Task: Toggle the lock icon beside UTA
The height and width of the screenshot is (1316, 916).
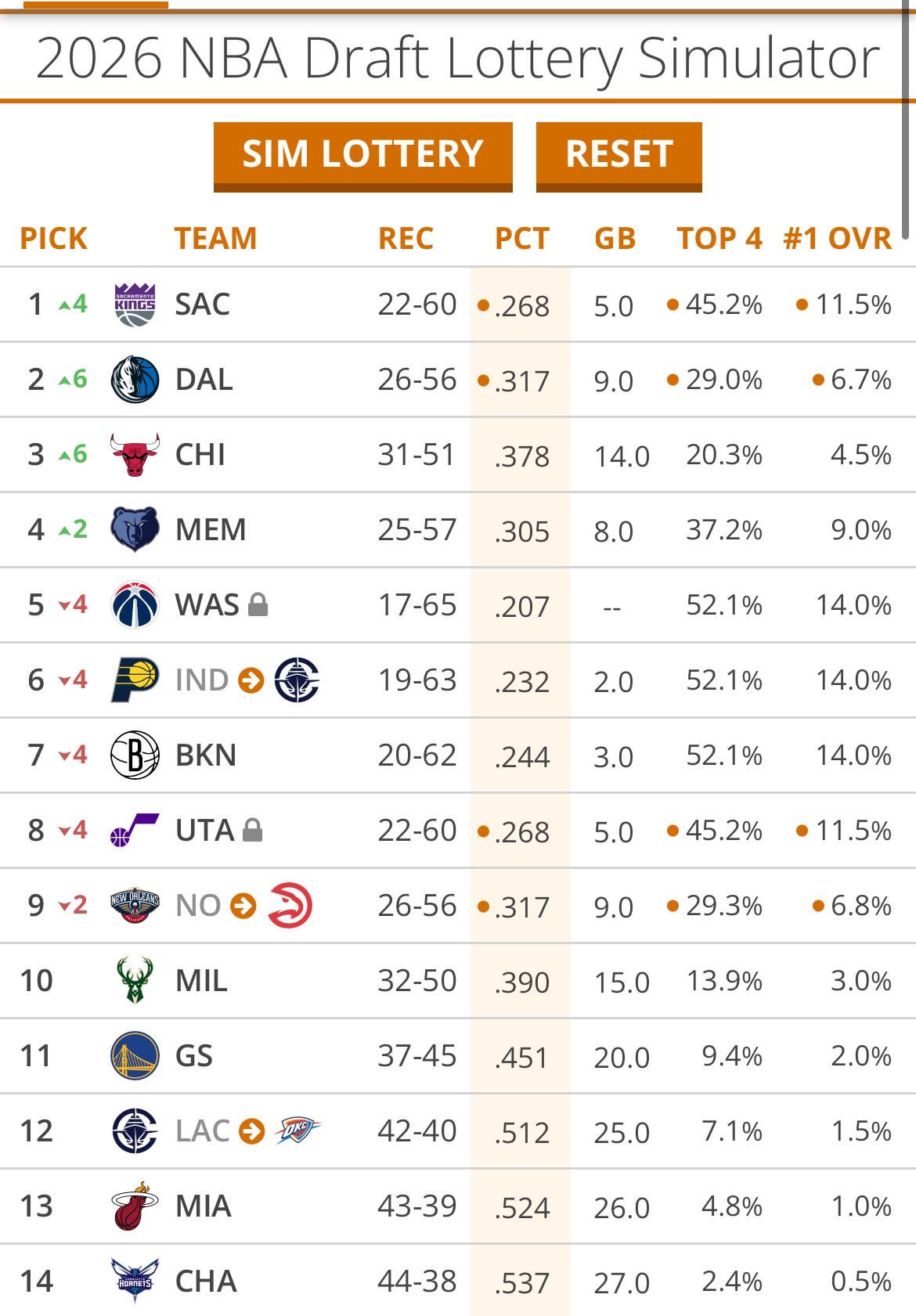Action: tap(252, 830)
